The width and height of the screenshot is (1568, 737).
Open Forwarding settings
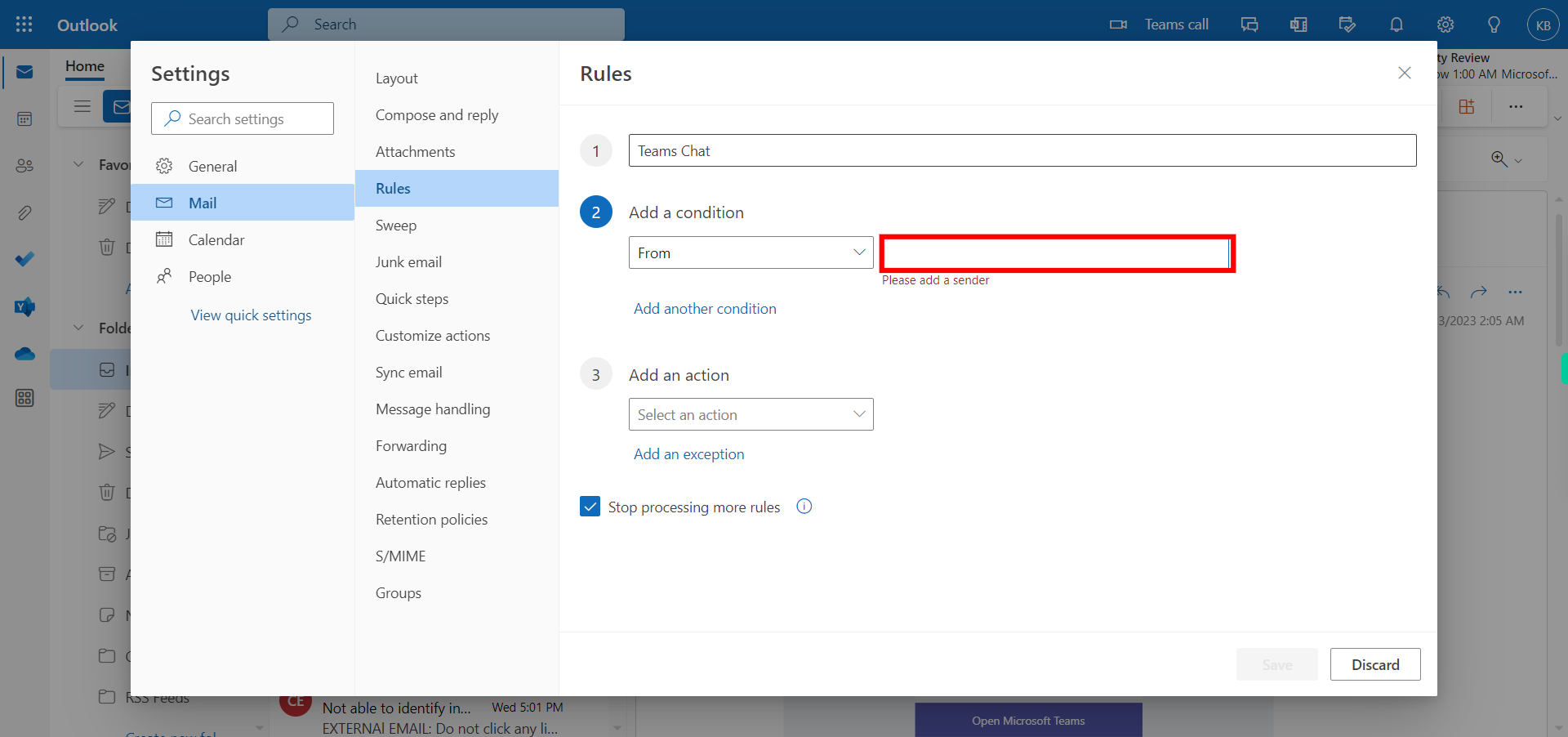click(457, 446)
